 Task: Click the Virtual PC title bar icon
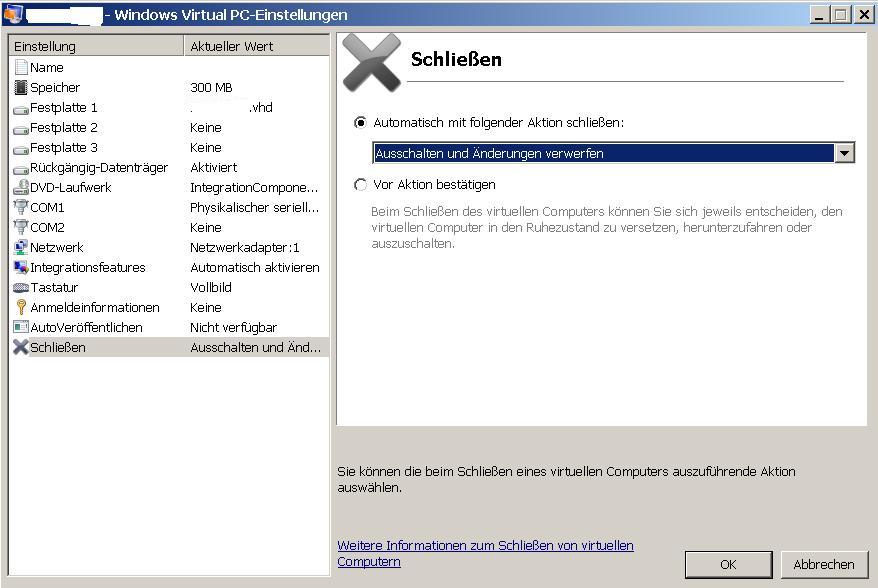point(13,14)
